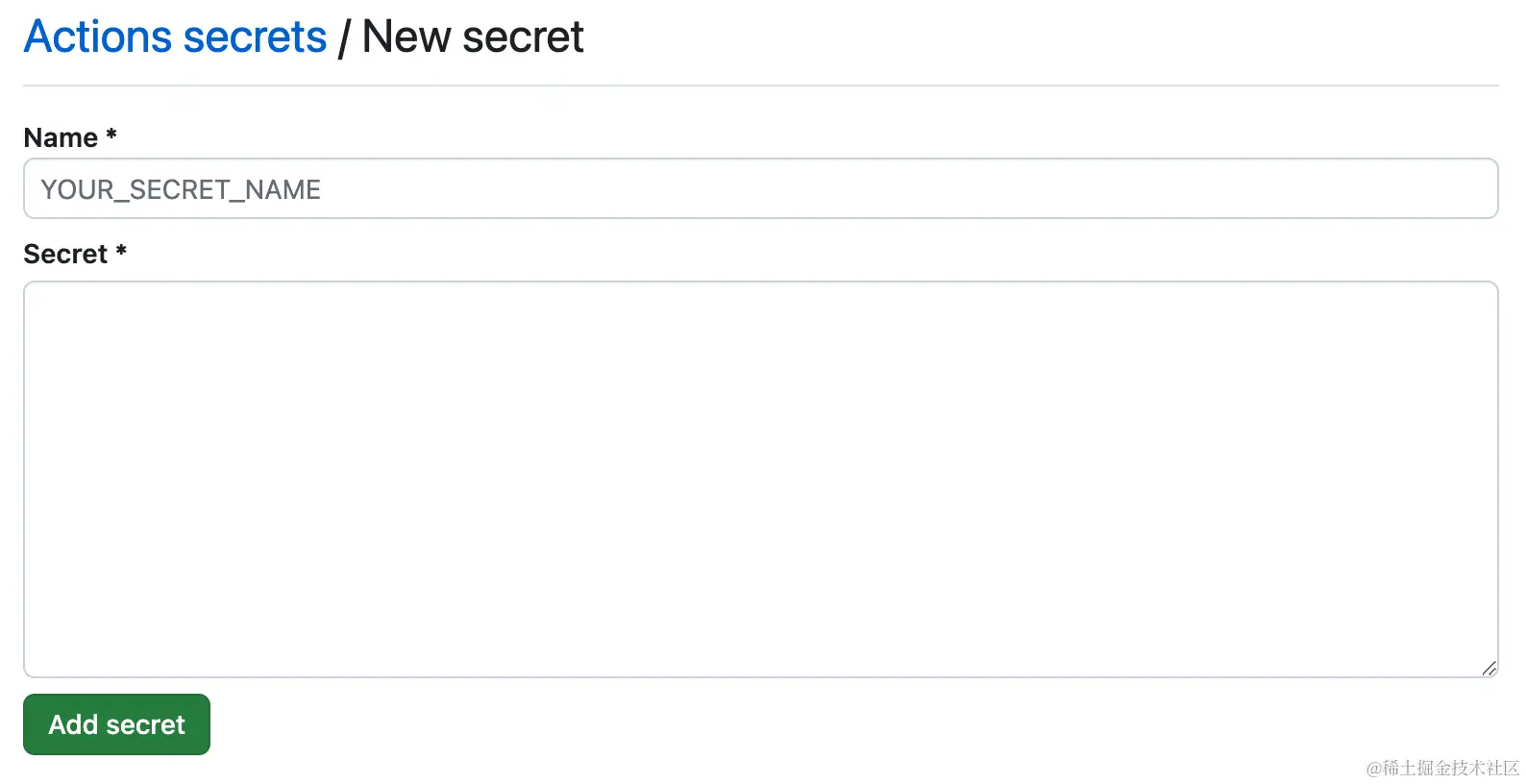Screen dimensions: 1526x784
Task: Click the New secret page title
Action: coord(472,36)
